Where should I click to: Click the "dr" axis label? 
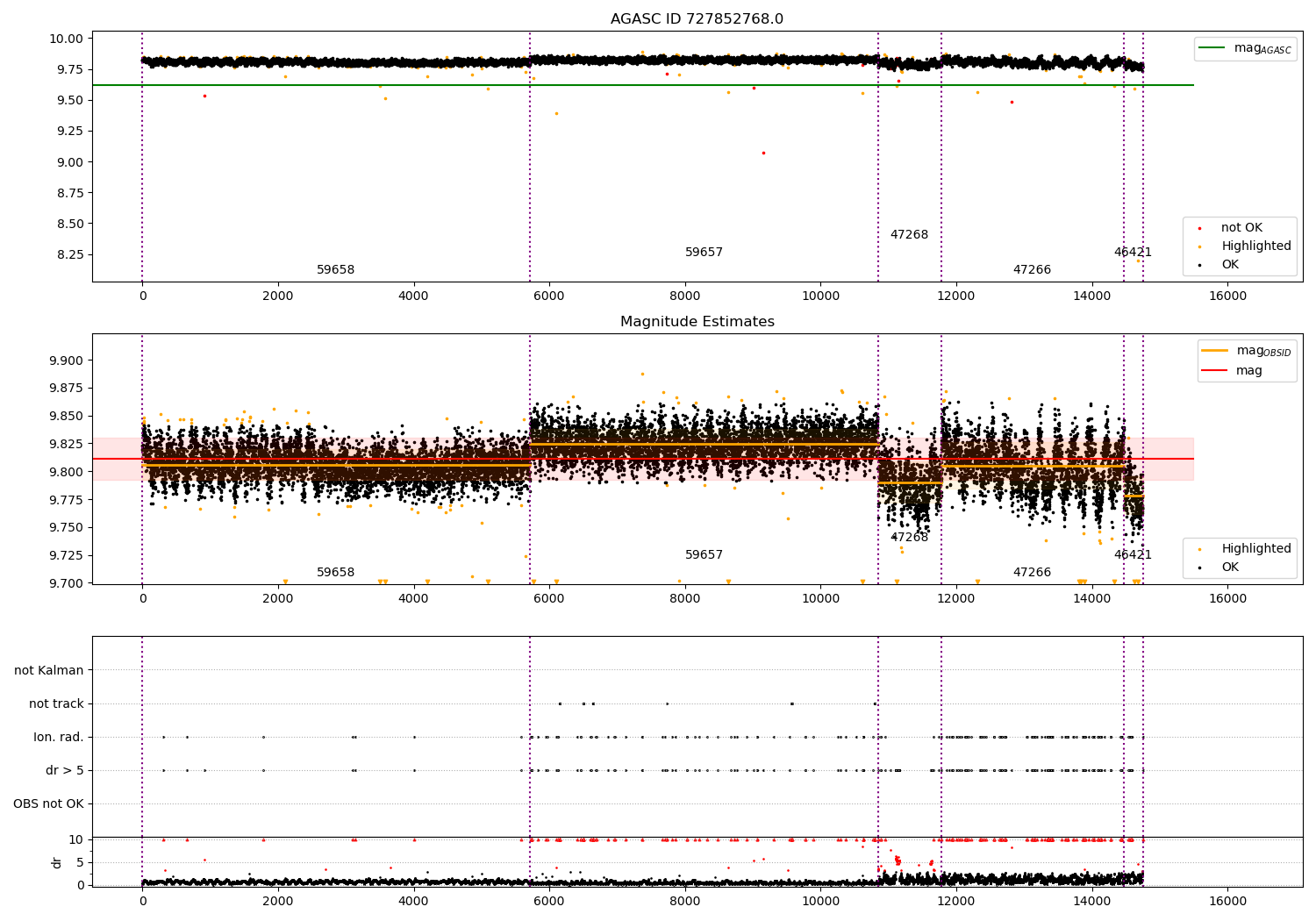[x=57, y=862]
